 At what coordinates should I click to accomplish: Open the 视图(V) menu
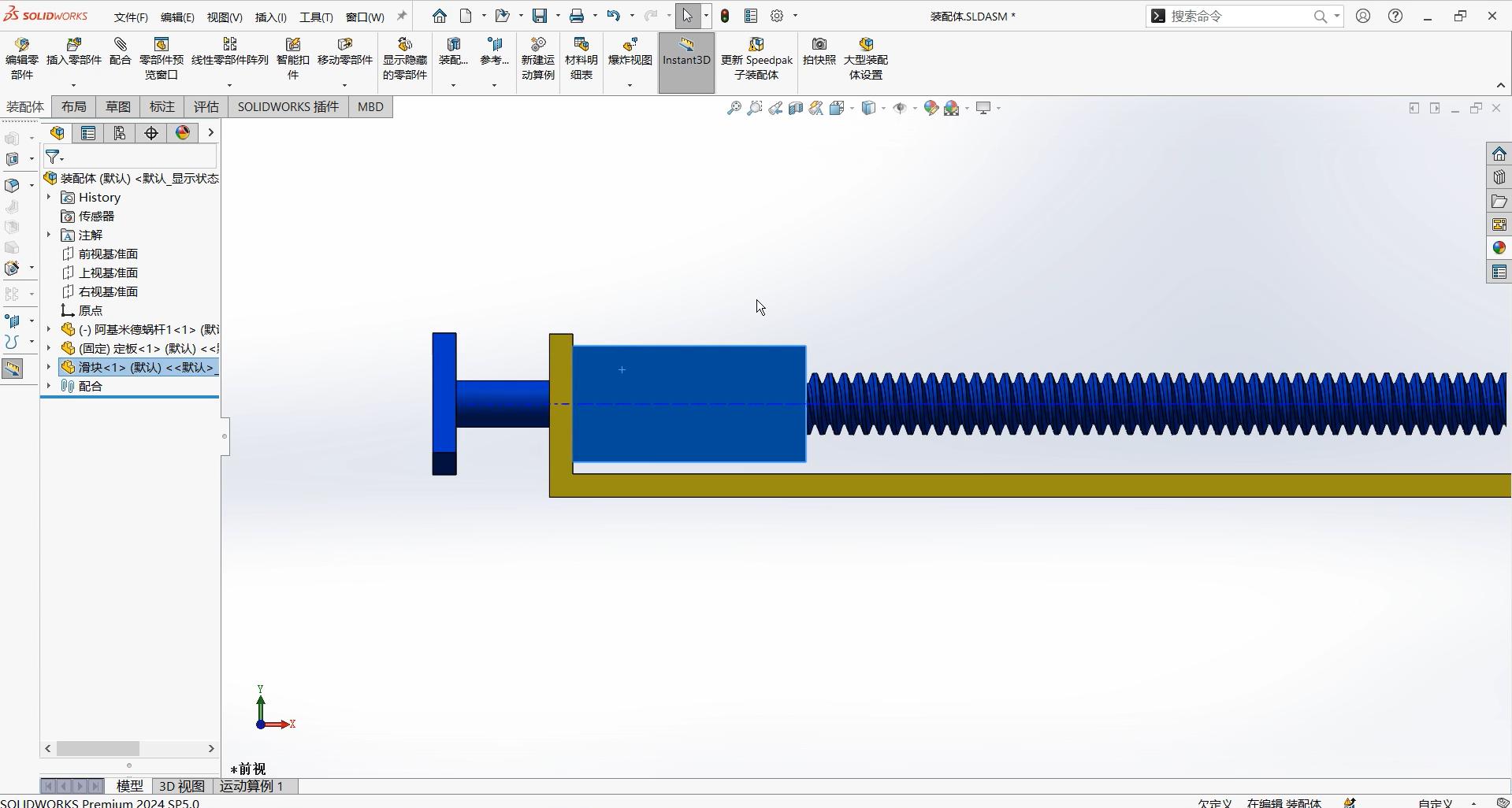tap(225, 17)
